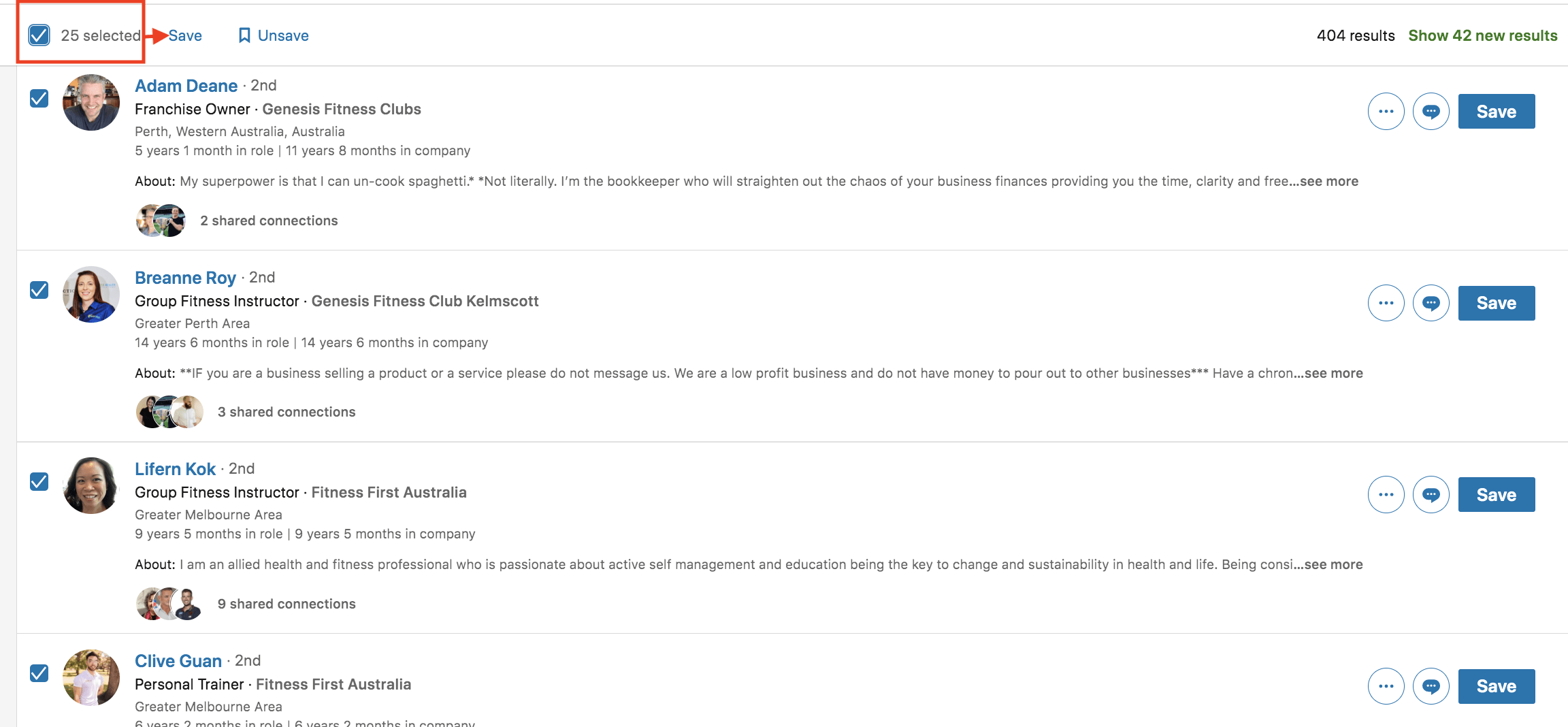Message Lifern Kok via chat icon
The image size is (1568, 727).
(1431, 495)
